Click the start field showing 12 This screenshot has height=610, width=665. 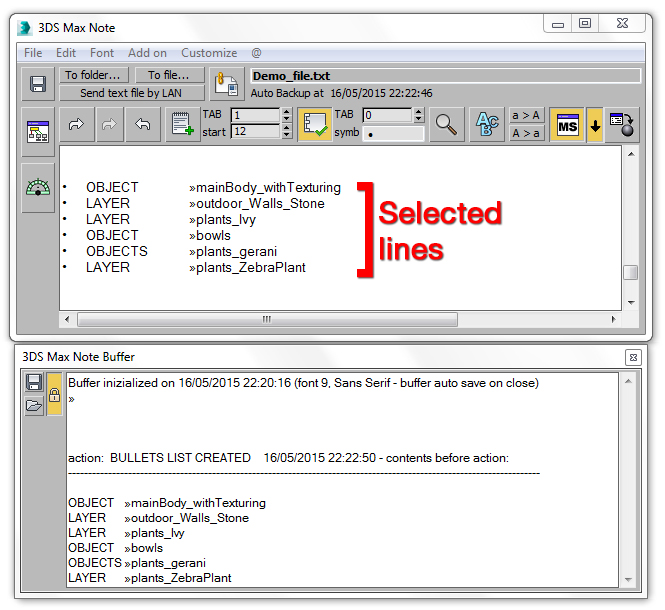[x=256, y=132]
